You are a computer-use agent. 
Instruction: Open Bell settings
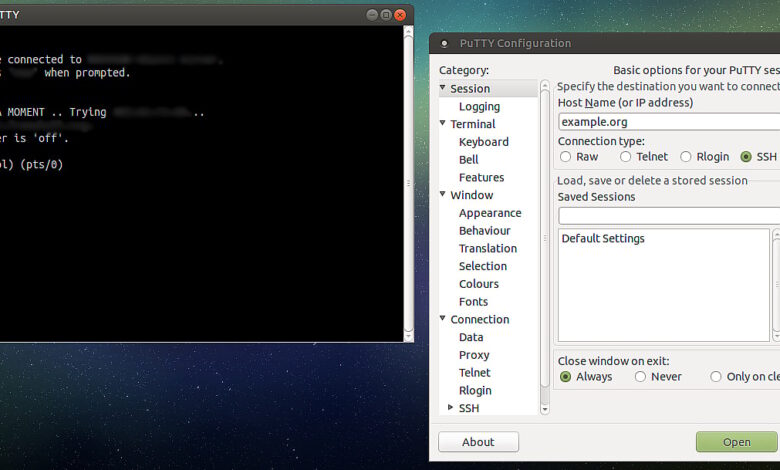click(469, 160)
